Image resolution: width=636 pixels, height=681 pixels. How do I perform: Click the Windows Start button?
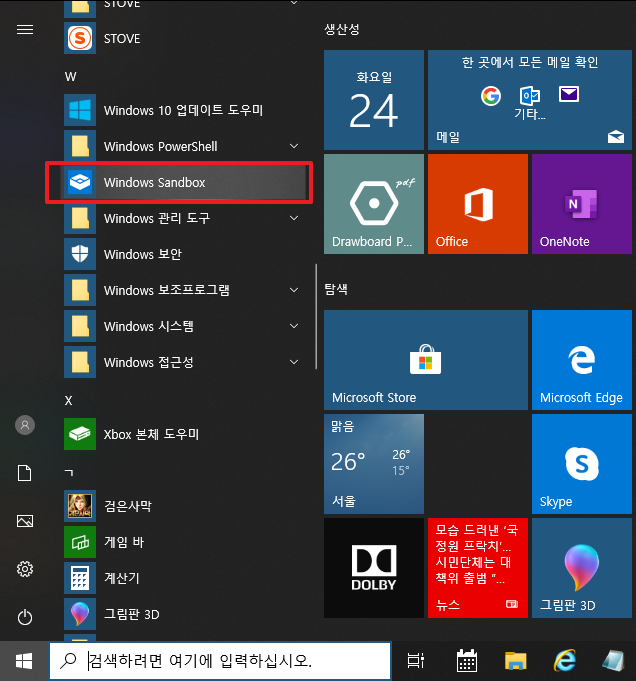[x=24, y=661]
